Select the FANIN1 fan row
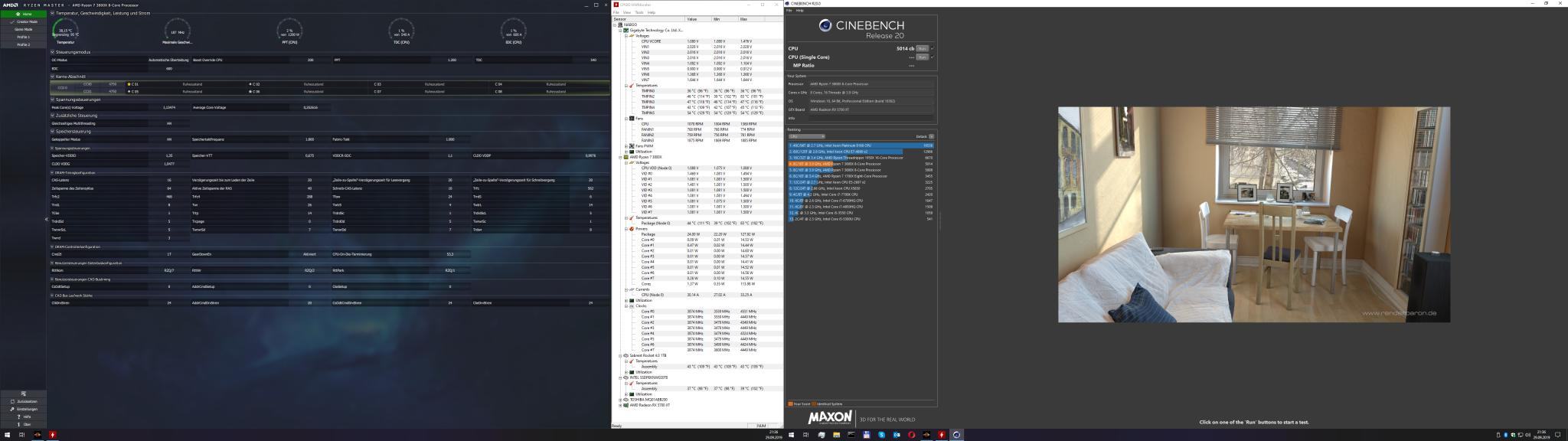 (697, 129)
